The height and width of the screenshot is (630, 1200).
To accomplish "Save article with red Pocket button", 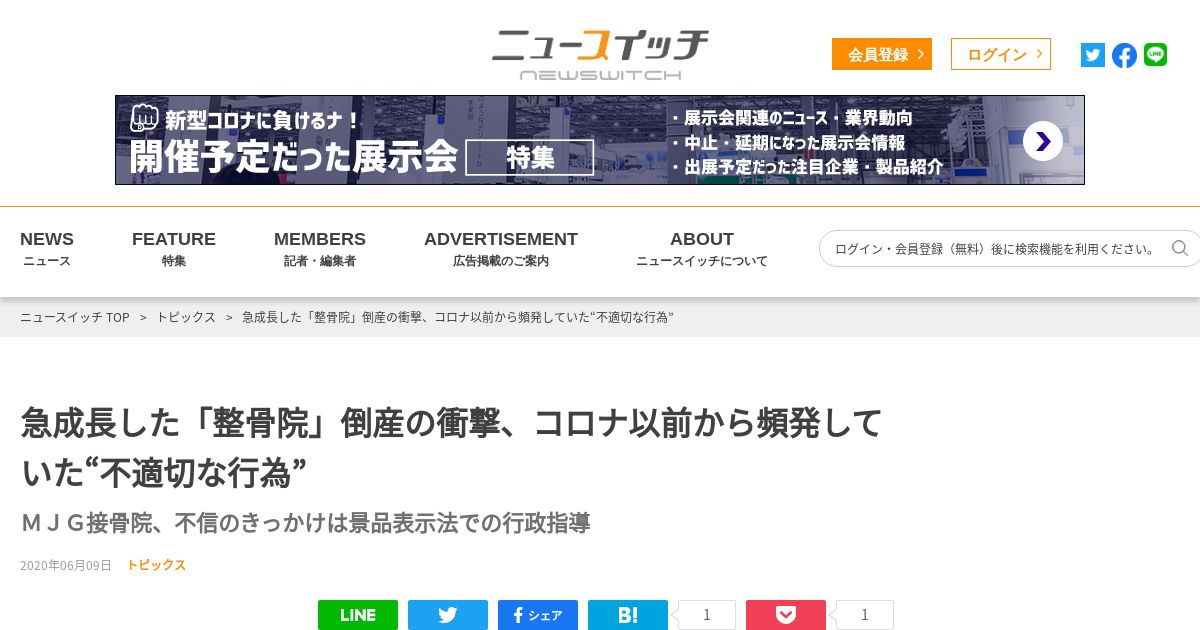I will tap(786, 615).
